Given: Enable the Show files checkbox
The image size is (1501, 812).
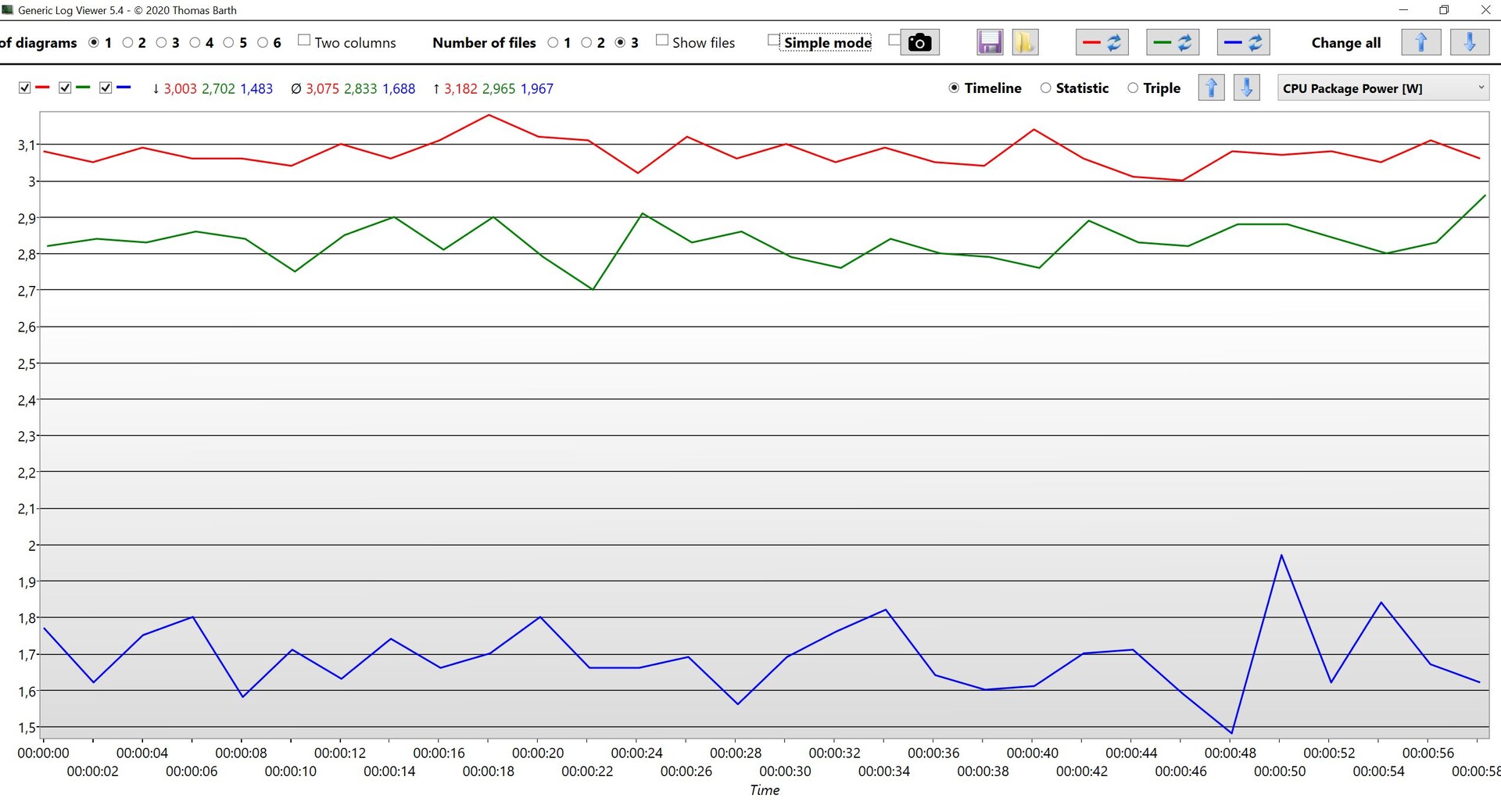Looking at the screenshot, I should tap(662, 41).
